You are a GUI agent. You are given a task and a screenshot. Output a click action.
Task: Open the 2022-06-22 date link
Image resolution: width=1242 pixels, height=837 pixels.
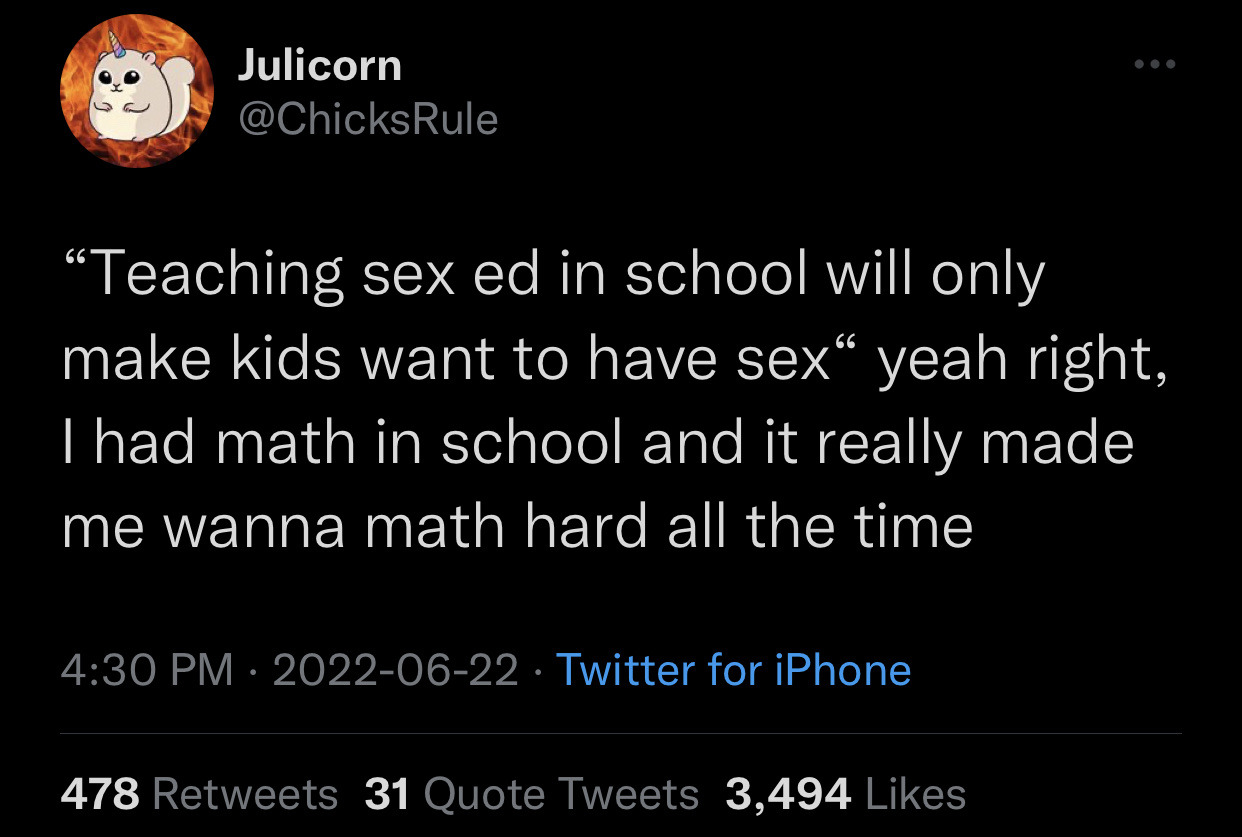point(395,670)
